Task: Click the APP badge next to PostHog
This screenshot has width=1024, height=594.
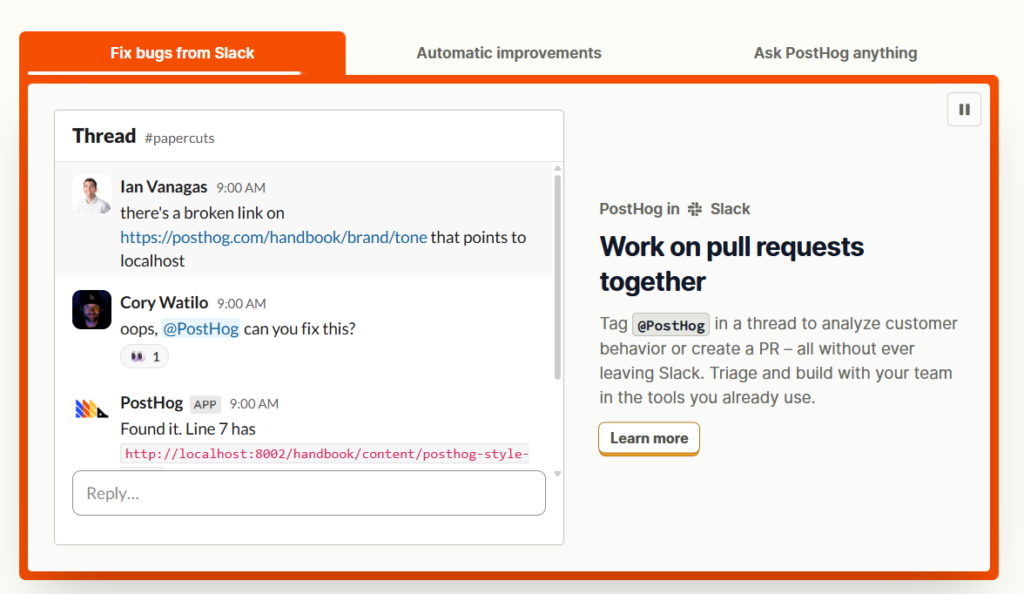Action: (x=205, y=404)
